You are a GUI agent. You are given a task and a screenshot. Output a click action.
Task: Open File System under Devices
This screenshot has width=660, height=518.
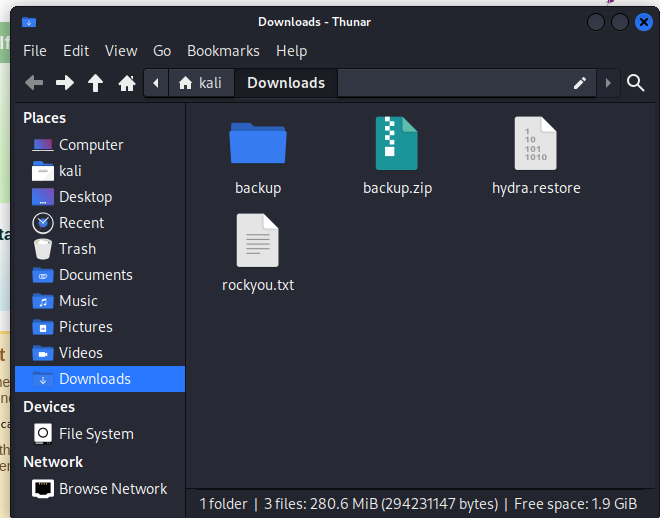[x=100, y=434]
